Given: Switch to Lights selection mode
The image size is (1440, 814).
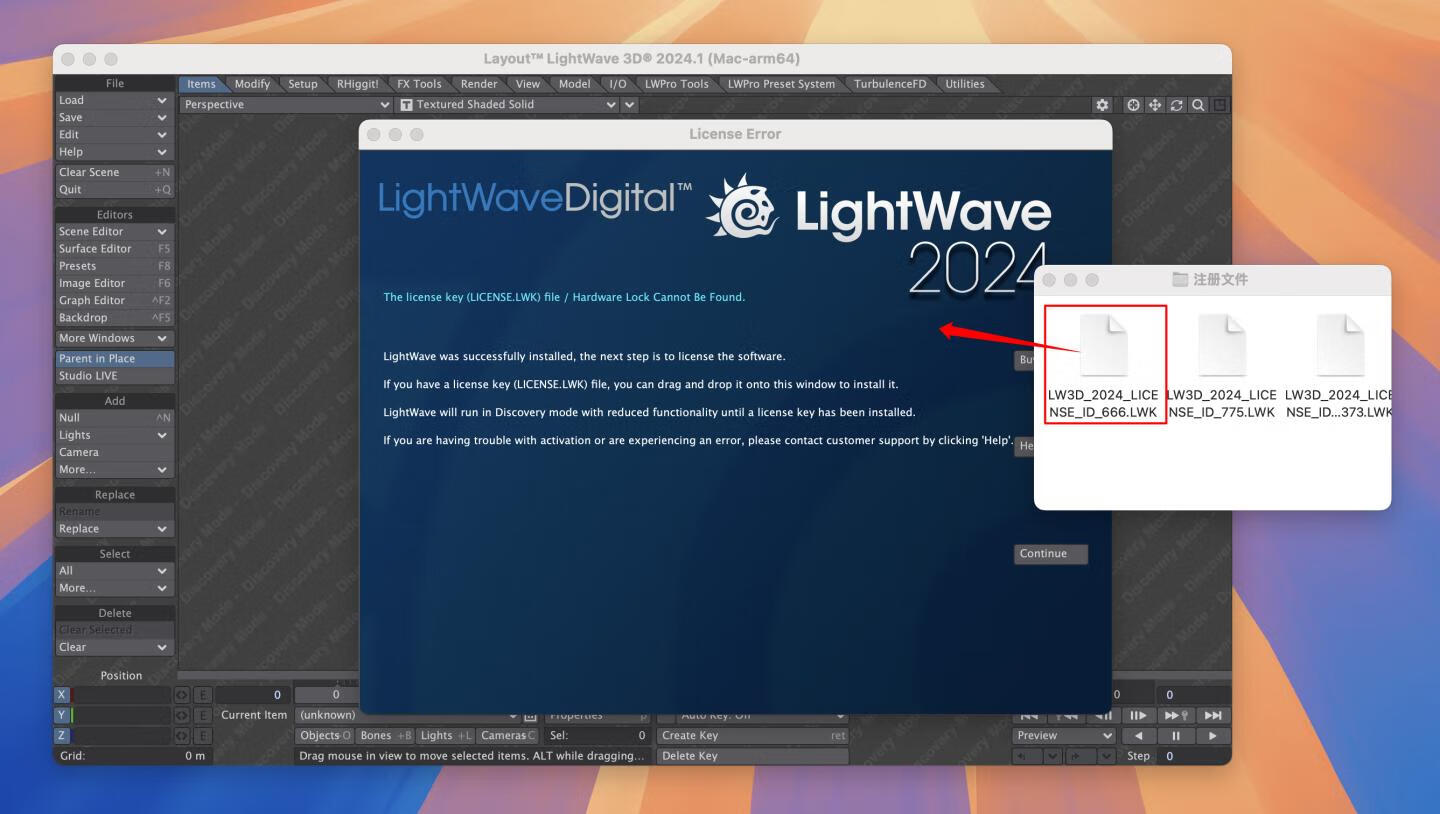Looking at the screenshot, I should click(x=446, y=736).
